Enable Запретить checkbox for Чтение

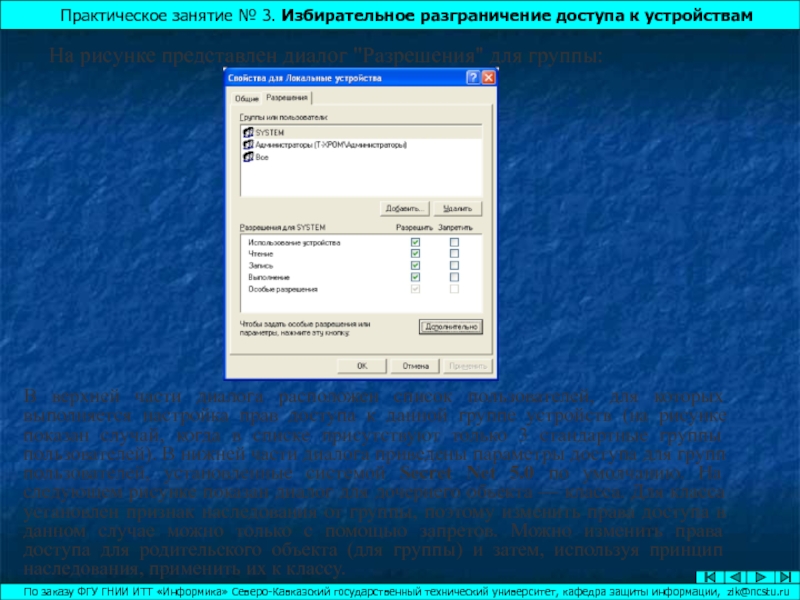[x=454, y=254]
